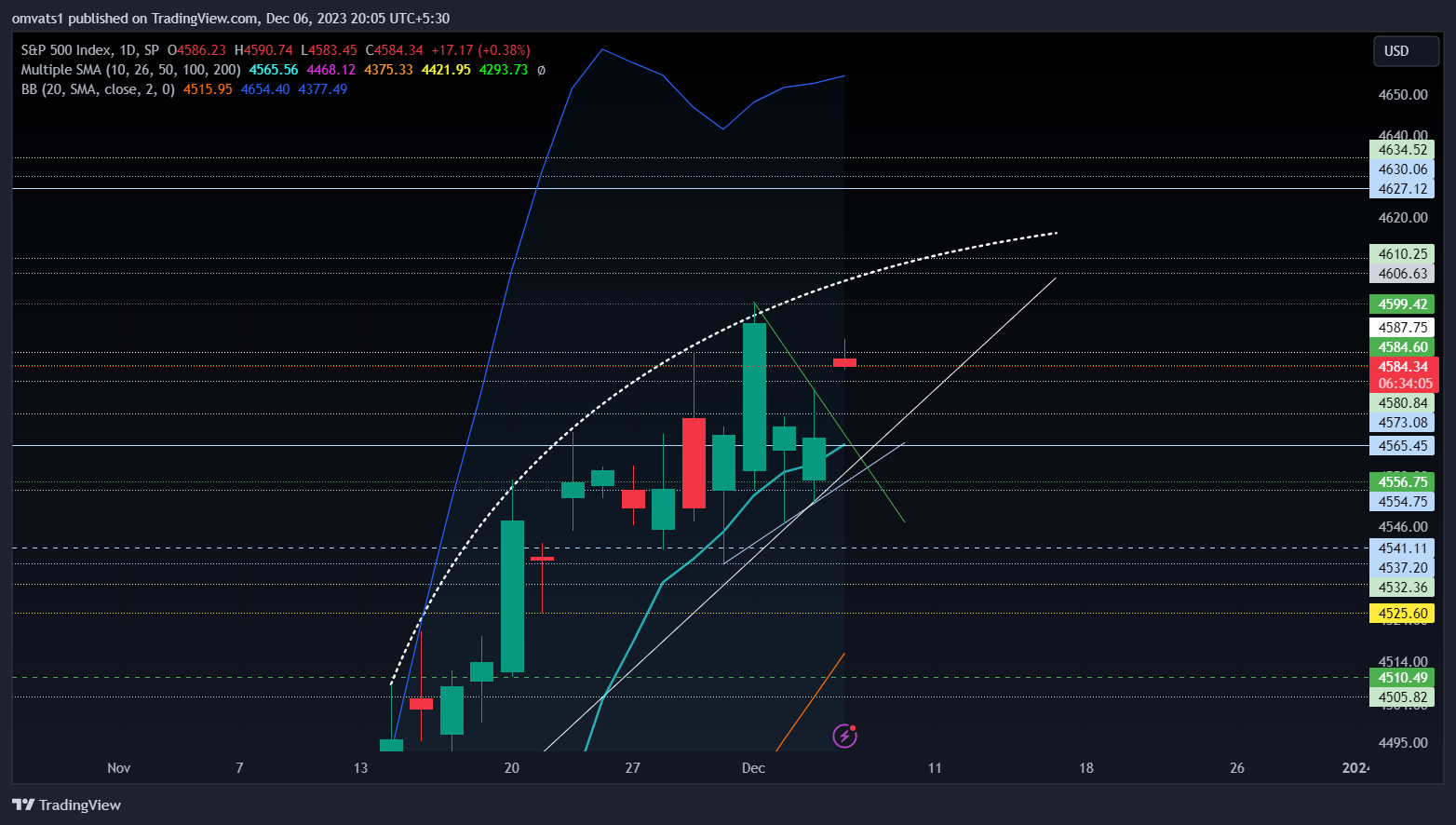The width and height of the screenshot is (1456, 825).
Task: Click BB upper value 4654.40
Action: (x=265, y=89)
